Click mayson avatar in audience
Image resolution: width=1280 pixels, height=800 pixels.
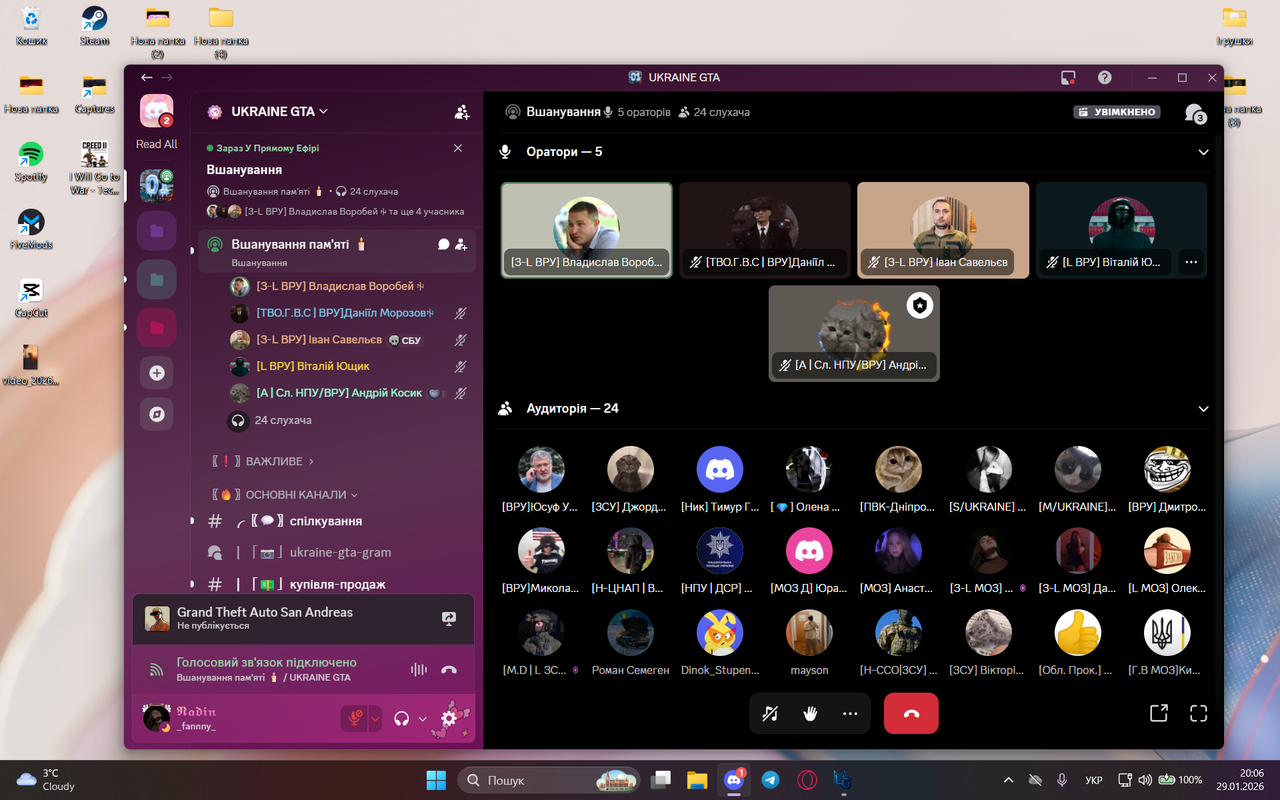pos(809,633)
